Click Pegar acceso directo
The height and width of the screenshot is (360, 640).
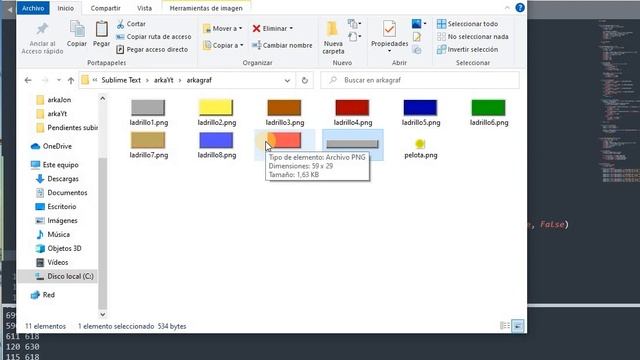click(152, 49)
